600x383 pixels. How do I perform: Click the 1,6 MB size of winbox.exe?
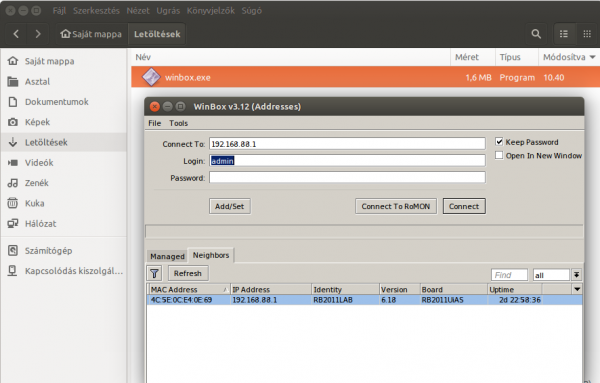point(478,78)
